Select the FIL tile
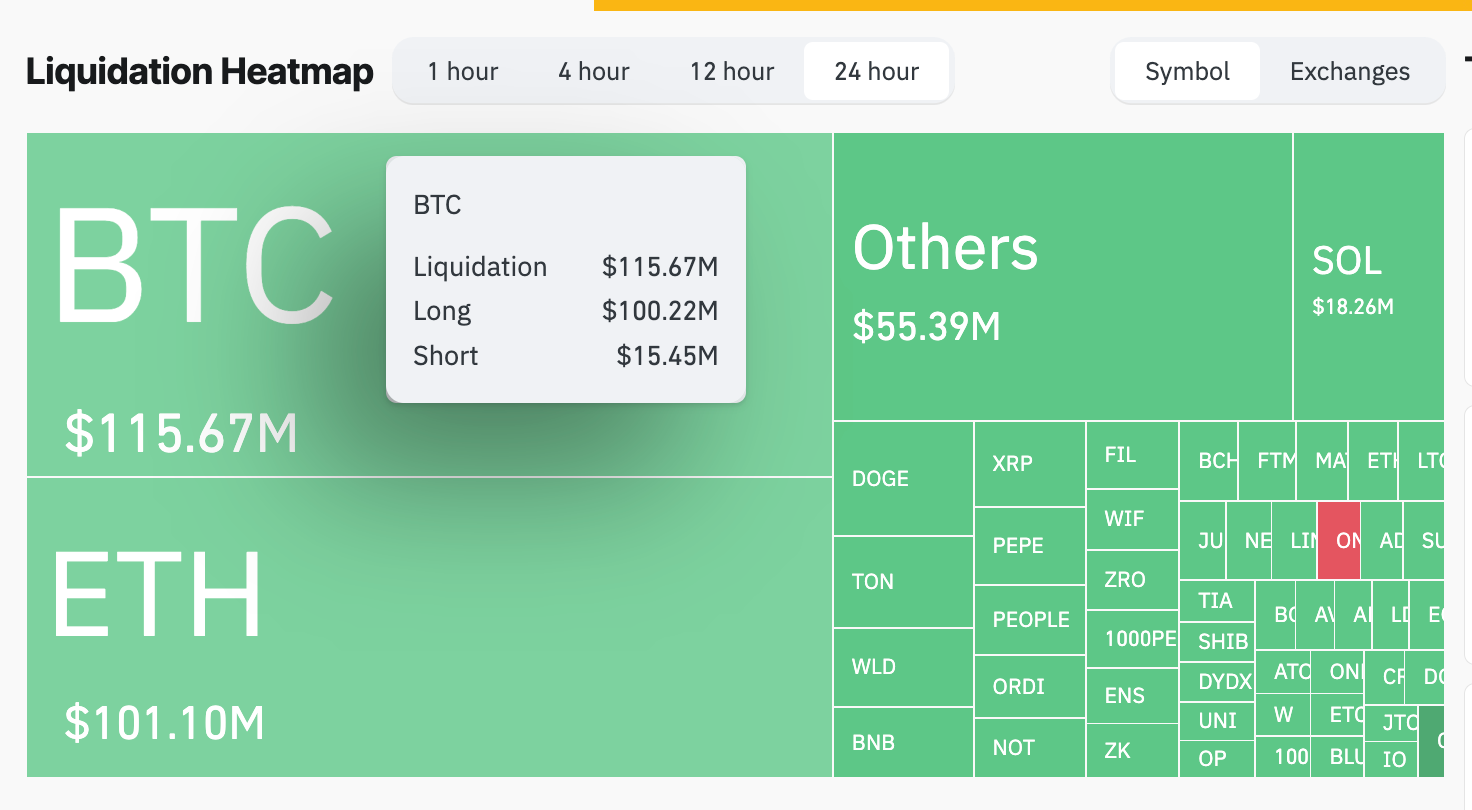 pyautogui.click(x=1131, y=455)
